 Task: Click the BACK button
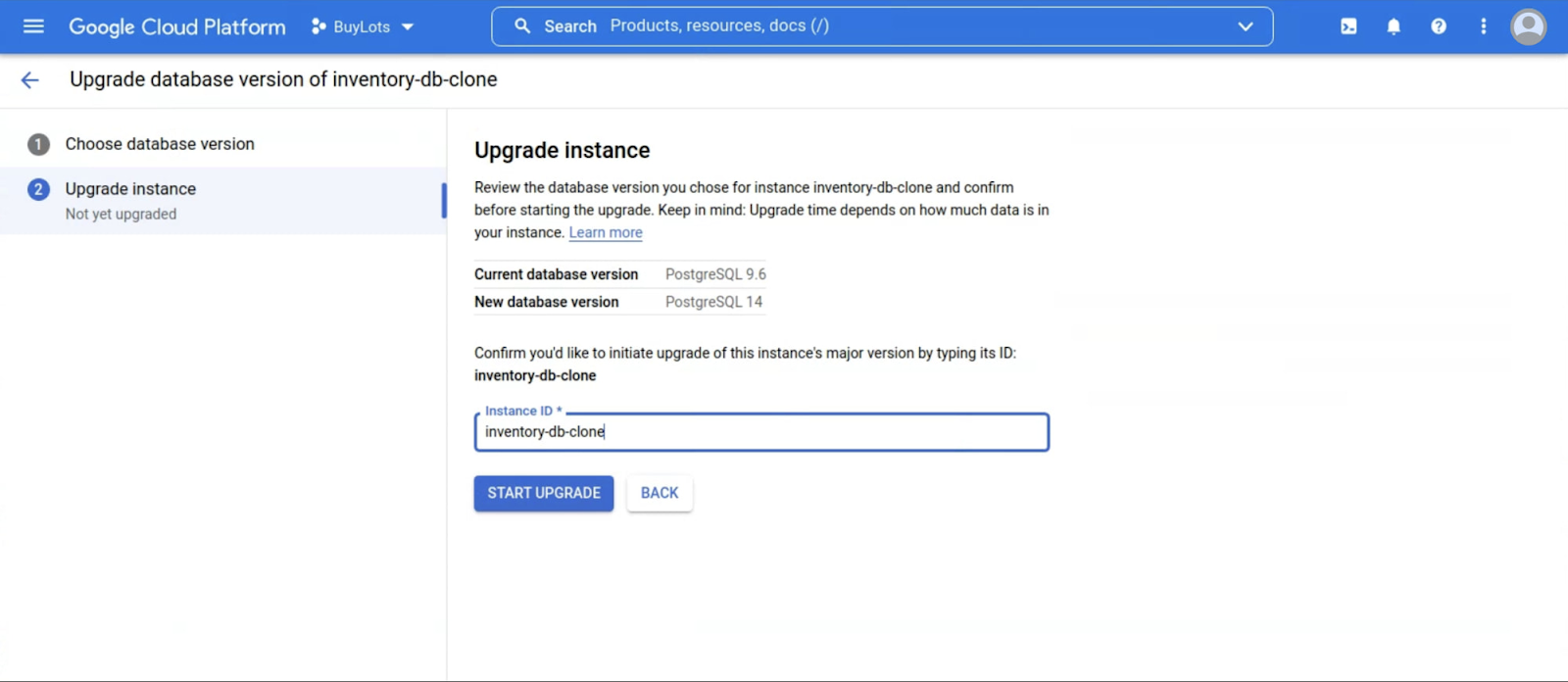(660, 493)
